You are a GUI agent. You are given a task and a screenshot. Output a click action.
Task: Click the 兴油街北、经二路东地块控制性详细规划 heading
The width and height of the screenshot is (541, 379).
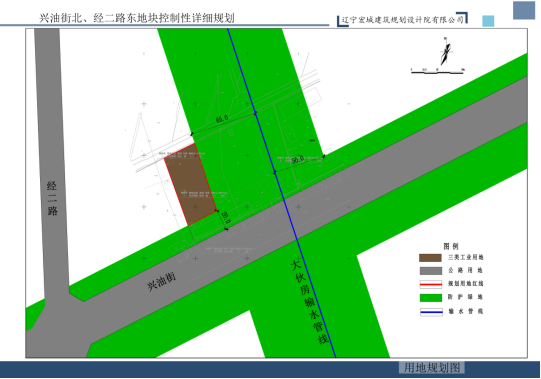coord(137,18)
